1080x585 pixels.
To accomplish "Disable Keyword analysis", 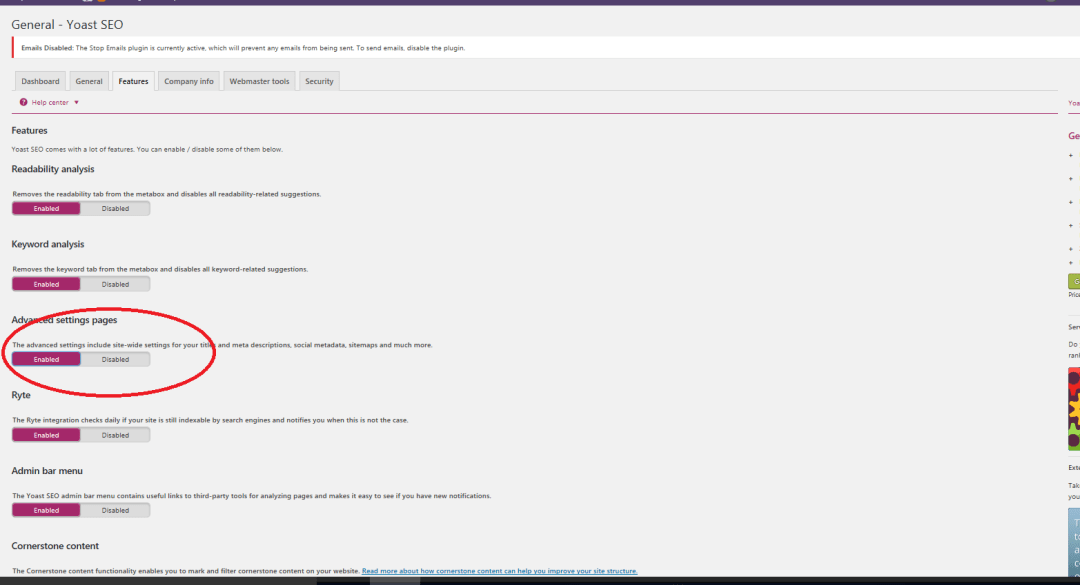I will (x=115, y=284).
